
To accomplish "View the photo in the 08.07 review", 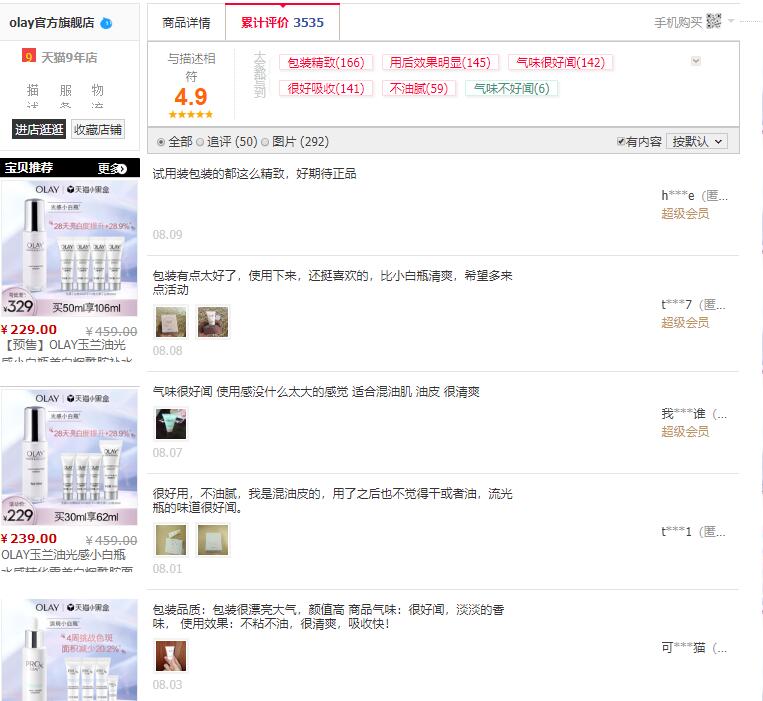I will coord(170,424).
